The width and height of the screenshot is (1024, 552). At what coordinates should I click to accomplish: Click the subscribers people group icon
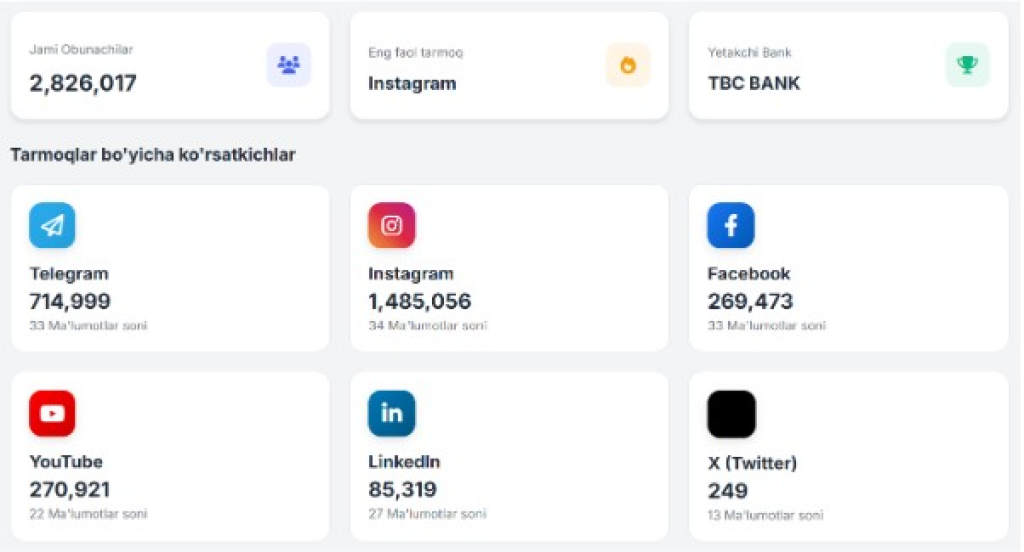(x=289, y=65)
